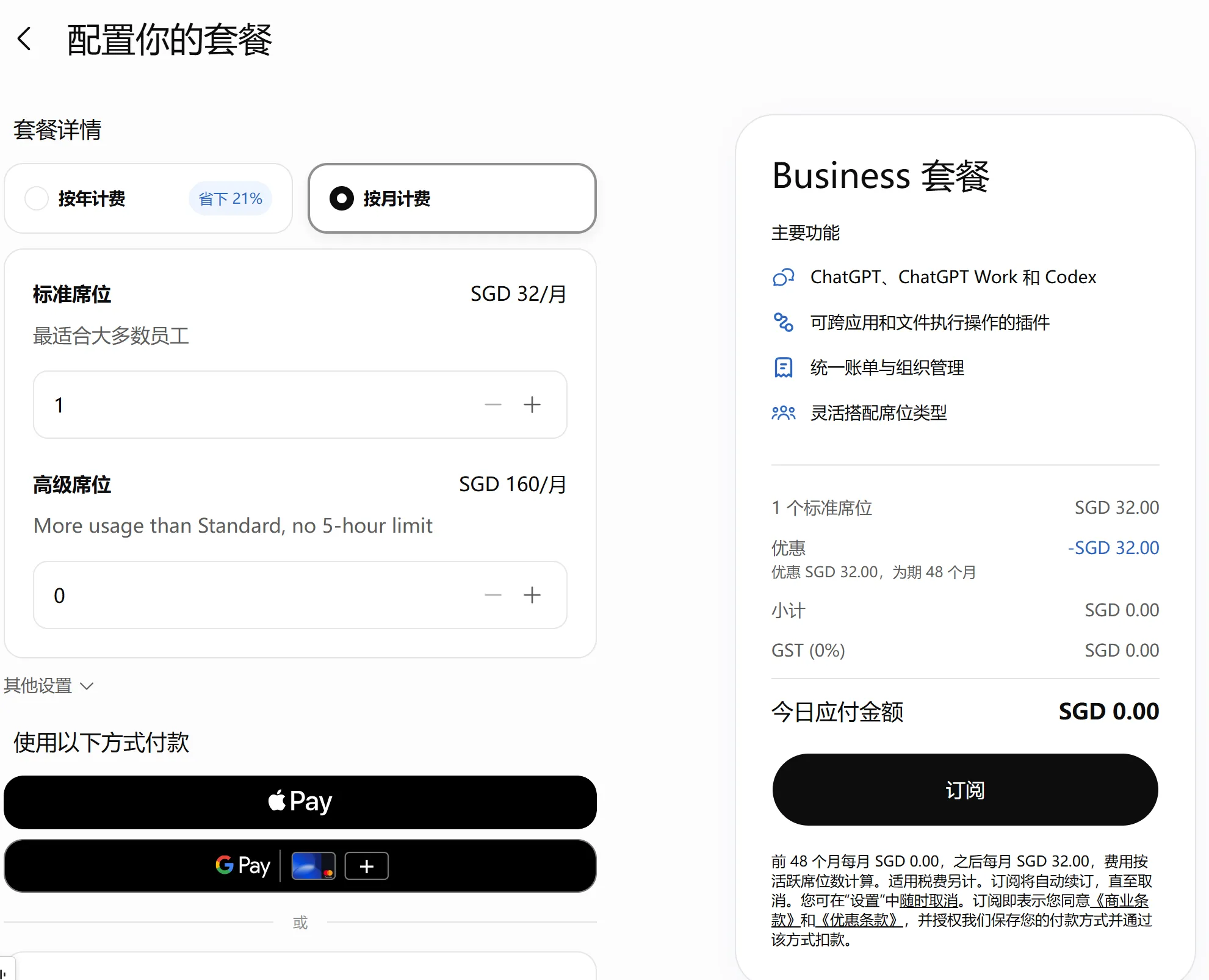
Task: Decrease standard seats with the minus icon
Action: [x=493, y=405]
